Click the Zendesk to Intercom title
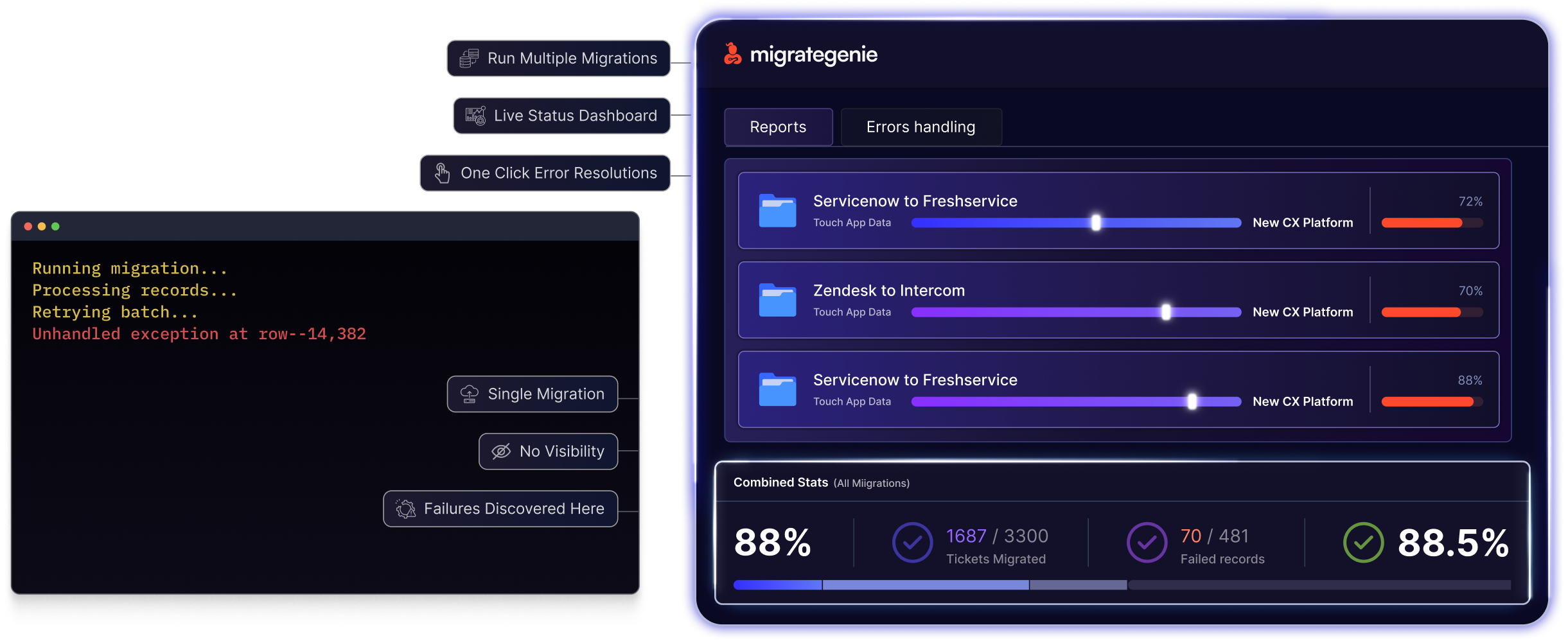Image resolution: width=1568 pixels, height=641 pixels. pos(889,290)
